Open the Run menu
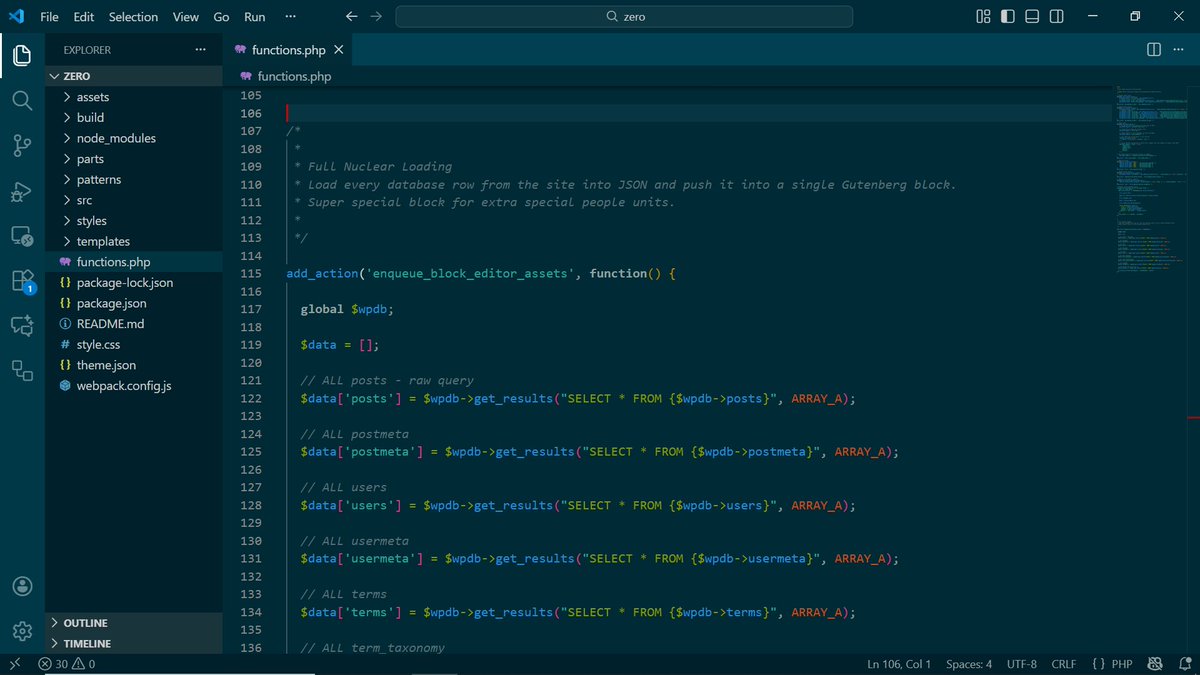This screenshot has width=1200, height=675. pos(254,16)
